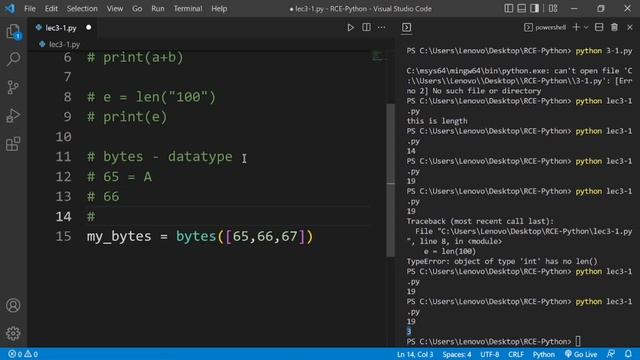Image resolution: width=640 pixels, height=360 pixels.
Task: Start Go Live server
Action: coord(581,354)
